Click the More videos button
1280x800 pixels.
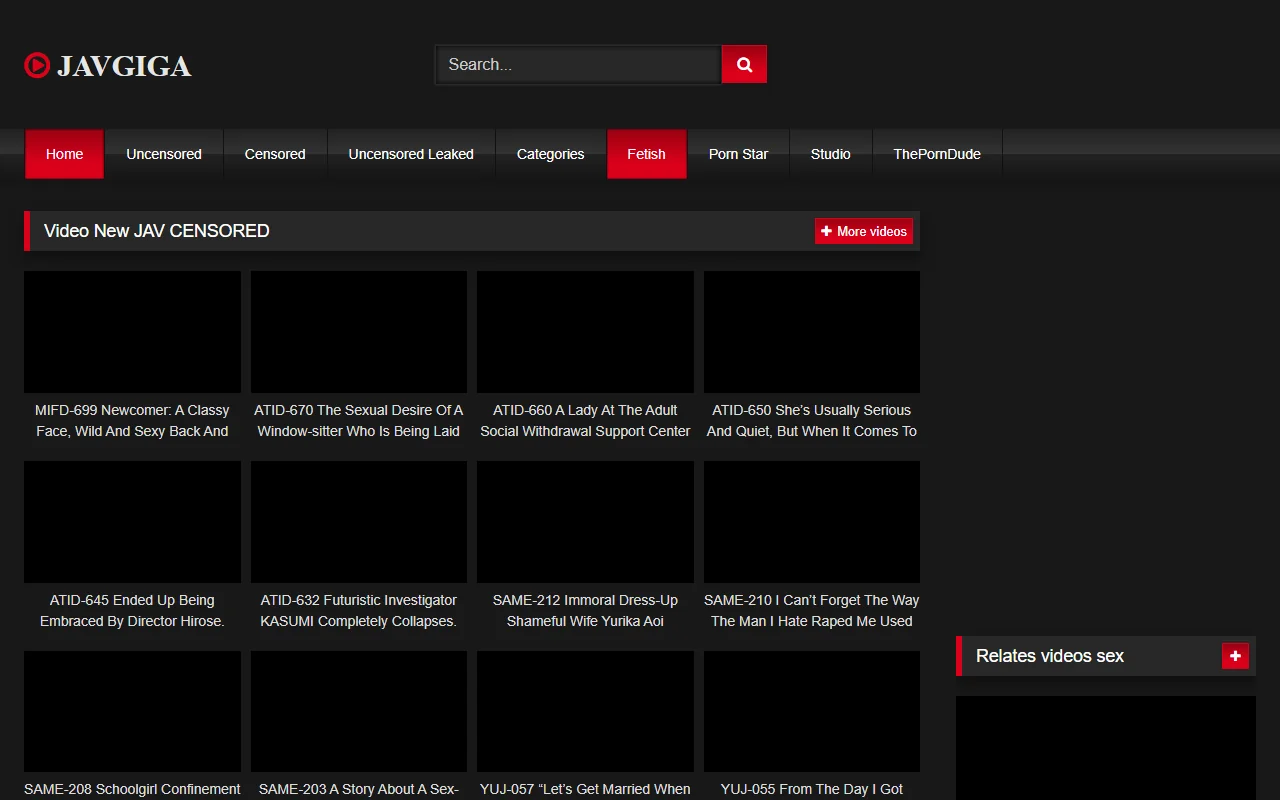[864, 231]
